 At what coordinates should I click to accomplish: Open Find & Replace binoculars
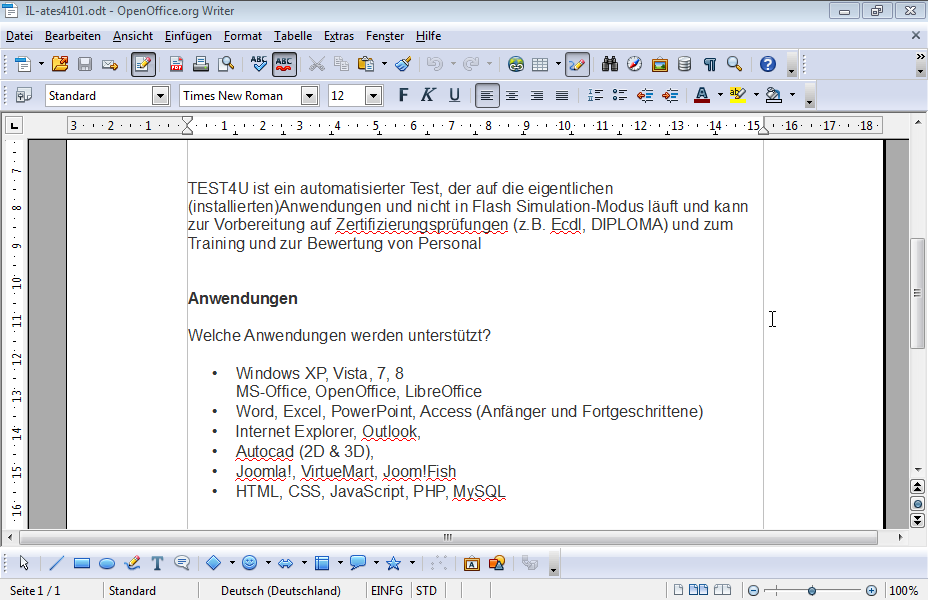coord(610,64)
